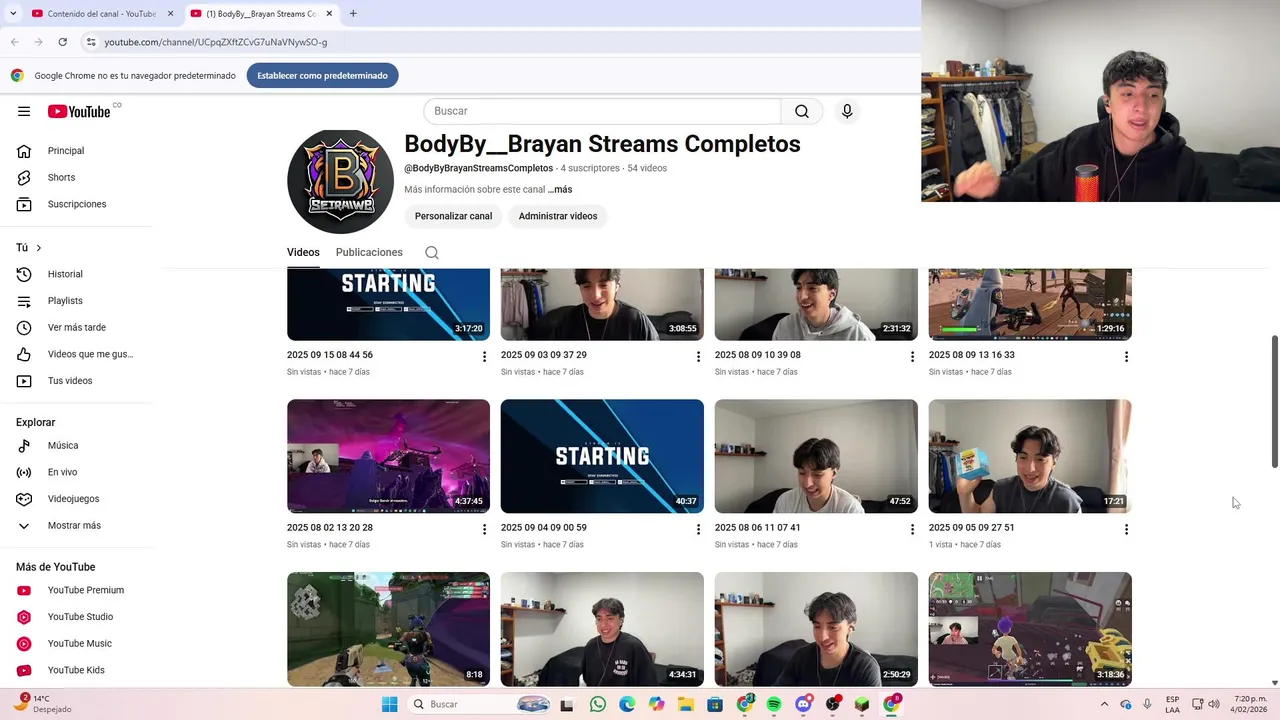The height and width of the screenshot is (720, 1280).
Task: Open Suscripciones in the sidebar
Action: coord(78,204)
